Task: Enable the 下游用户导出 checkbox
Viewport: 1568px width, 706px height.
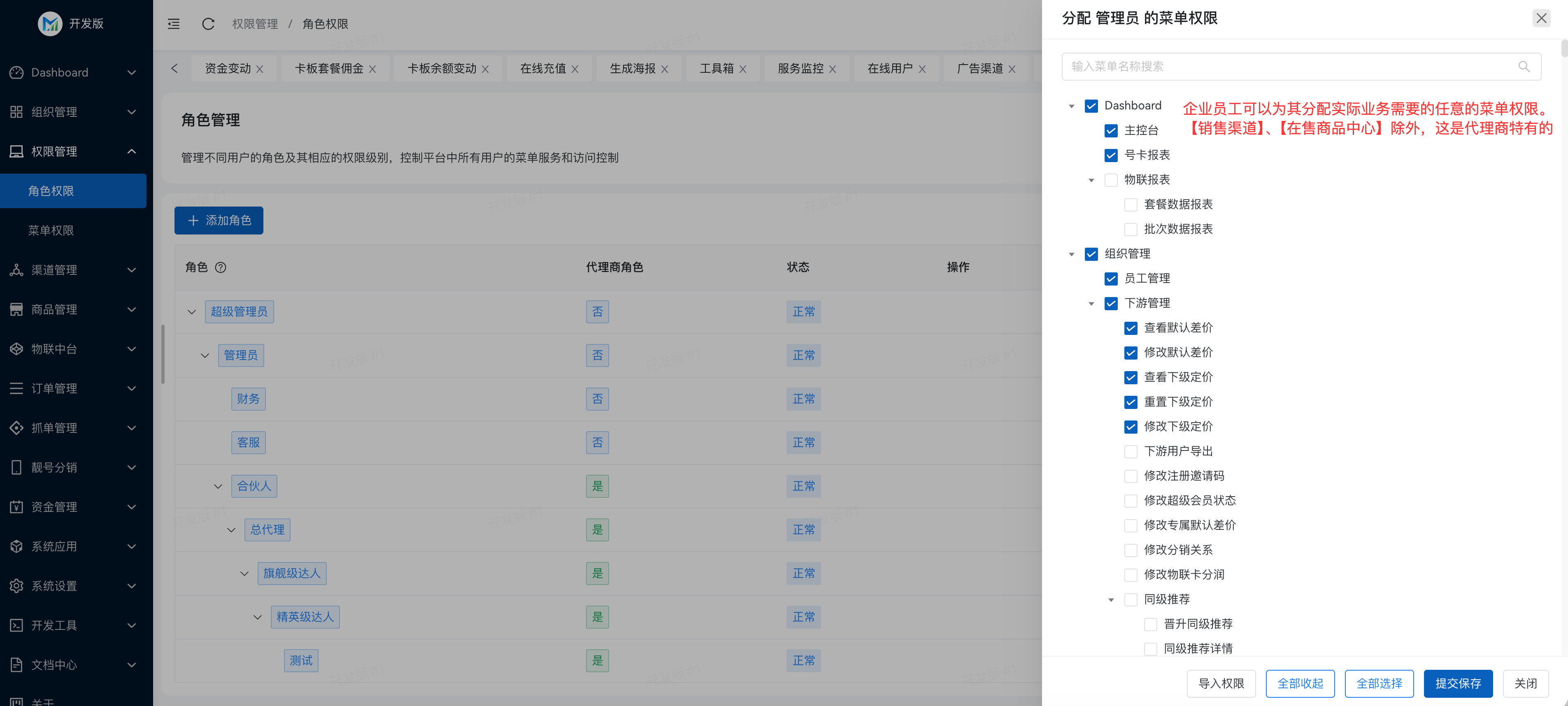Action: pyautogui.click(x=1131, y=452)
